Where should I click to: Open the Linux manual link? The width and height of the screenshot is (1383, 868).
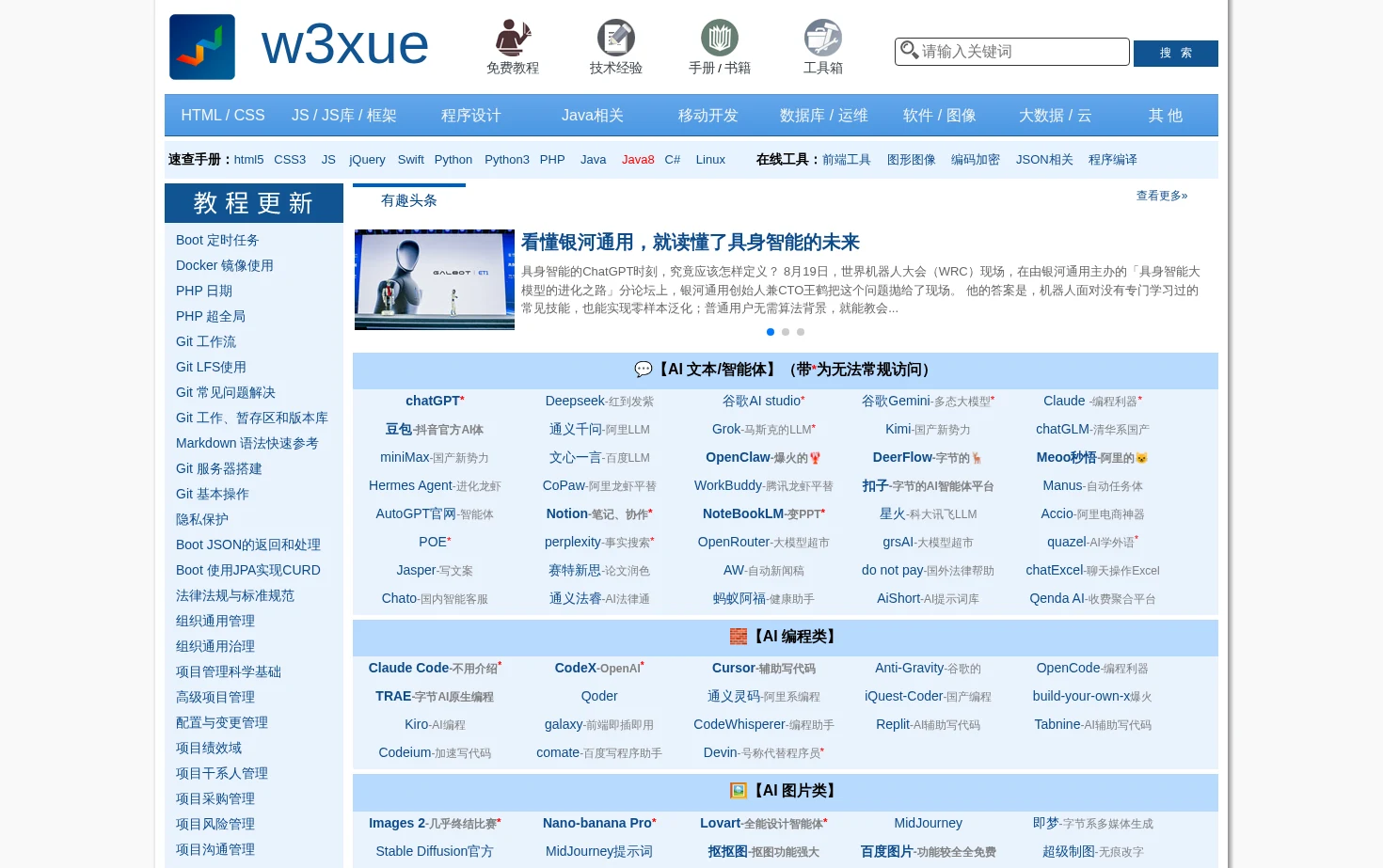(710, 160)
